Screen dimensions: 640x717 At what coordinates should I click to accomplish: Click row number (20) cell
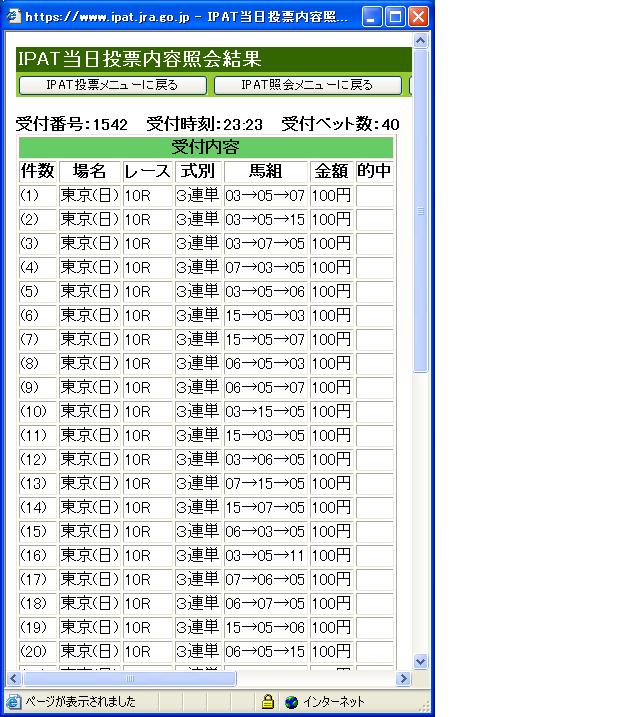tap(38, 652)
